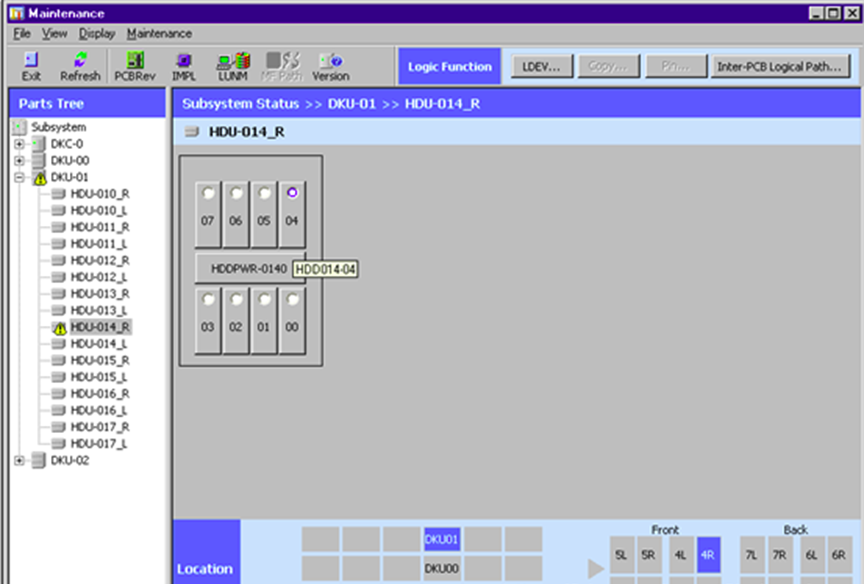Open the LUNM tool
Screen dimensions: 864x584
233,66
